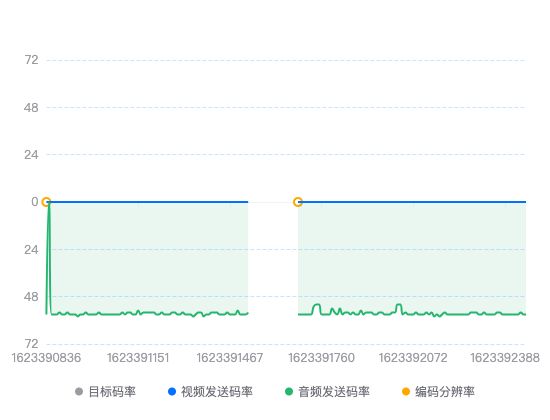Viewport: 550px width, 420px height.
Task: Click the orange 编码分辨率 legend dot
Action: tap(406, 392)
